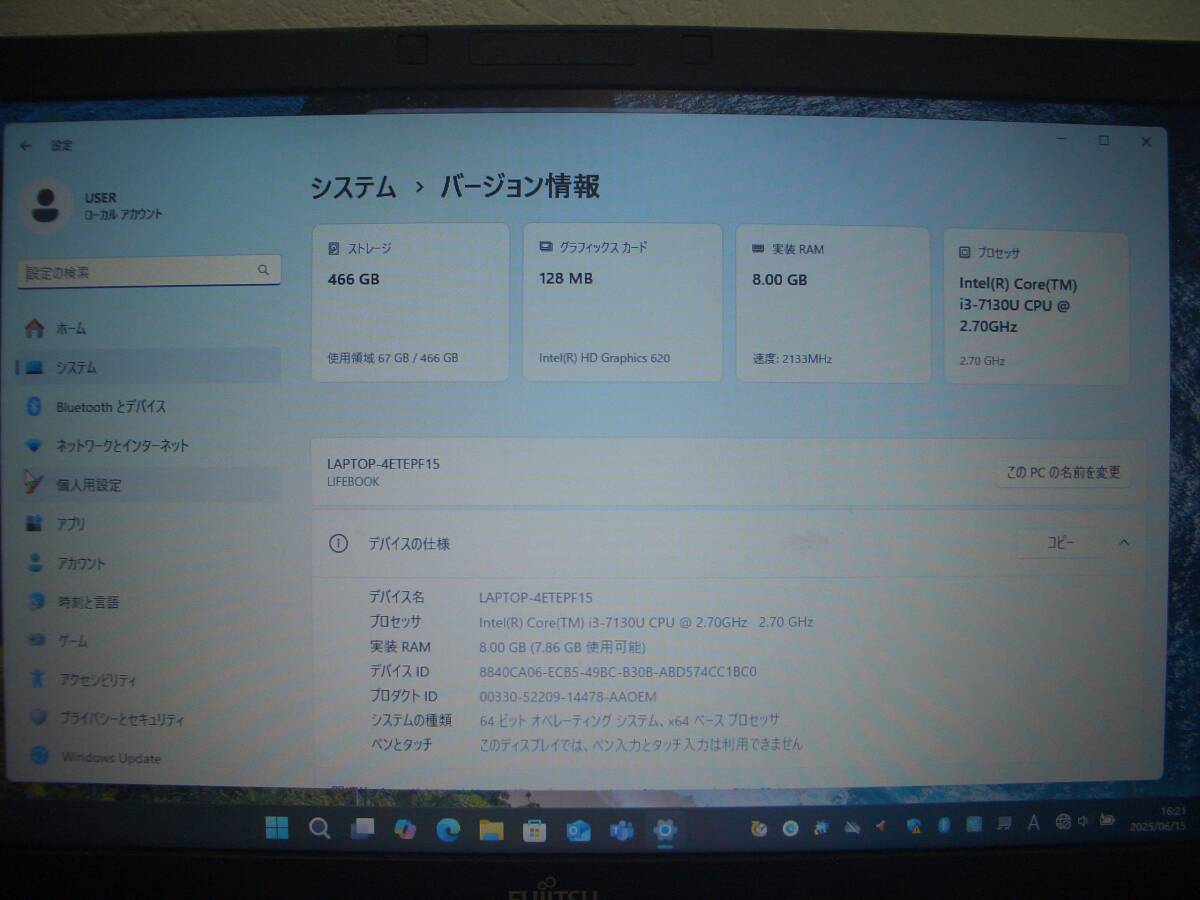Screen dimensions: 1200x900
Task: Open the 実装 RAM 8.00 GB card
Action: coord(833,304)
